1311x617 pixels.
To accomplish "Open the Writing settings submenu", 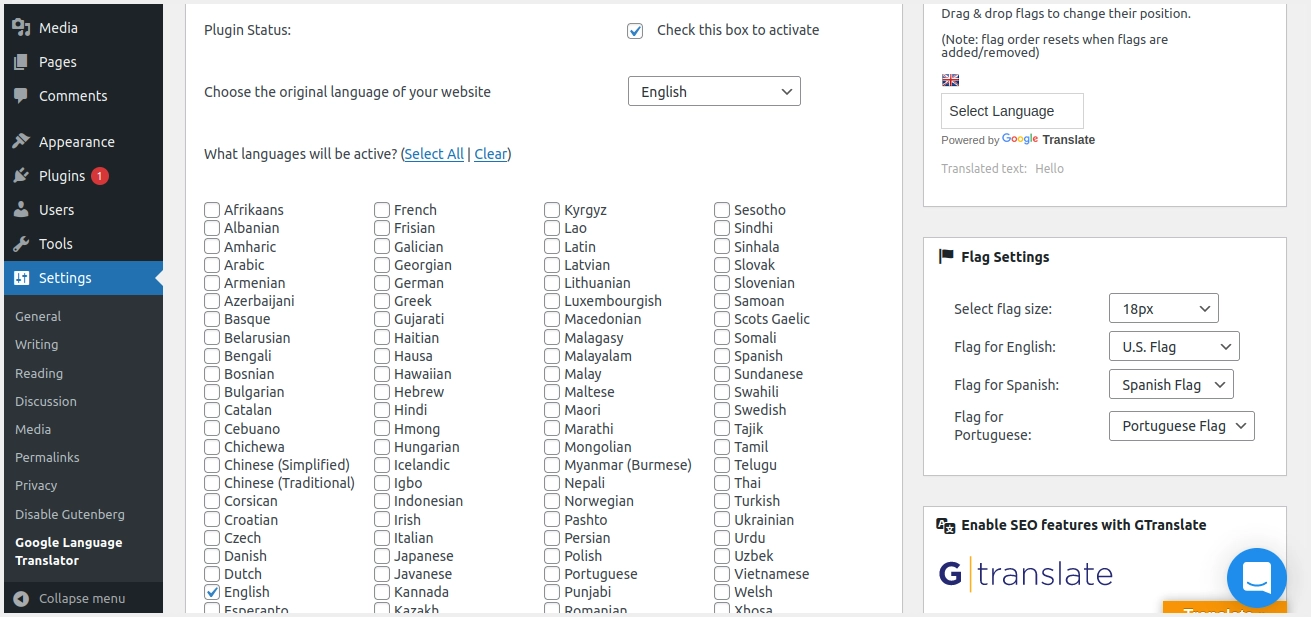I will (x=37, y=344).
